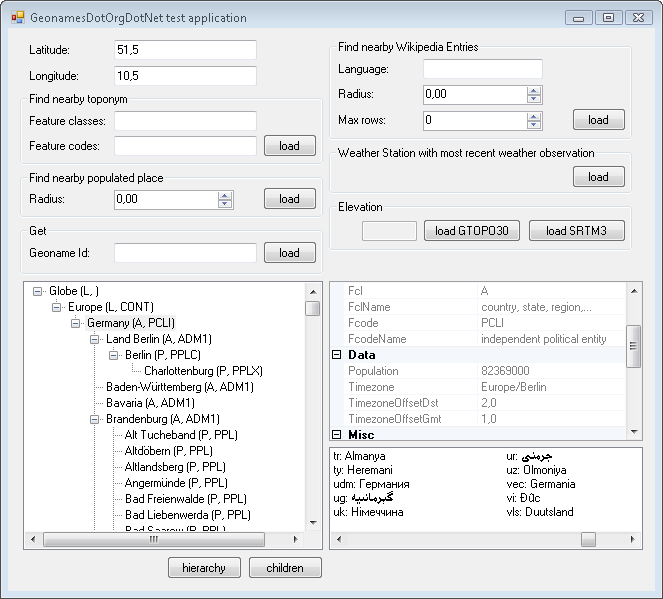Click the load SRTM3 button

click(x=576, y=231)
